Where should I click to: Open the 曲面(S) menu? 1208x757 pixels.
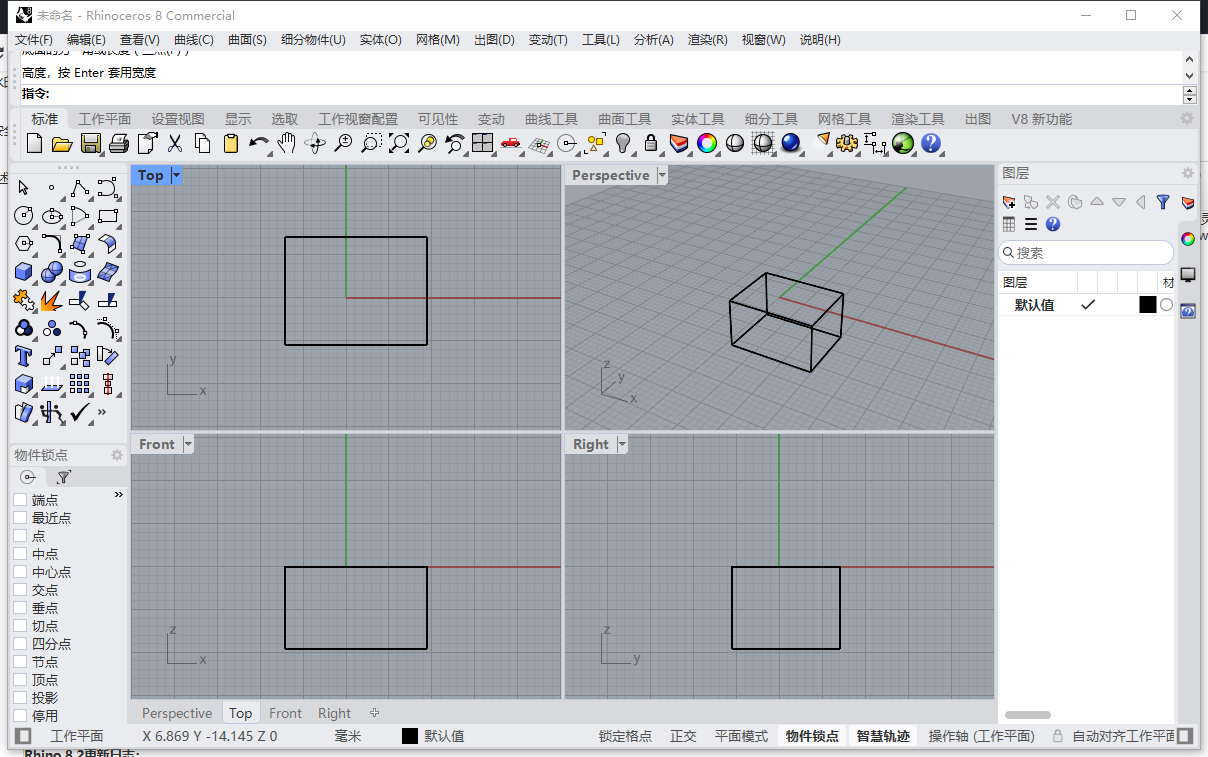(x=247, y=40)
